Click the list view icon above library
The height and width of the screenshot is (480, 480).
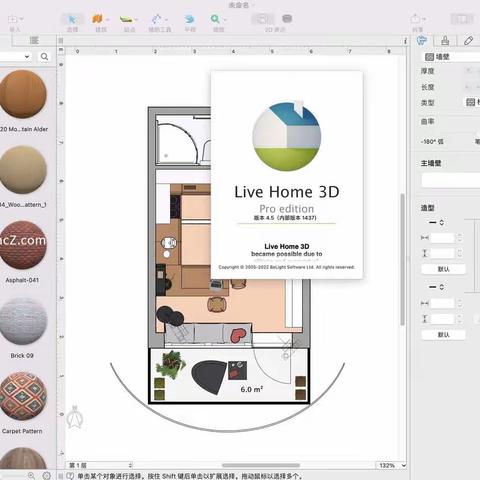(34, 40)
